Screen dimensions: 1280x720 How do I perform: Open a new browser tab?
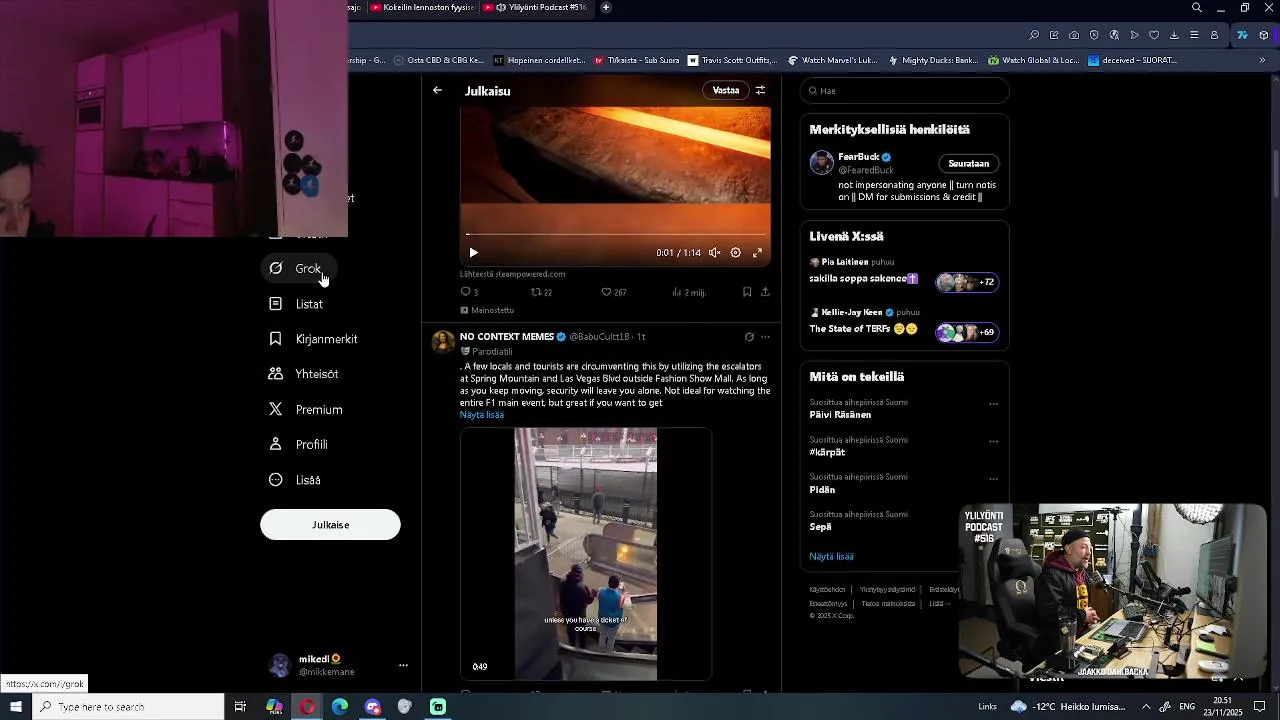[x=606, y=8]
